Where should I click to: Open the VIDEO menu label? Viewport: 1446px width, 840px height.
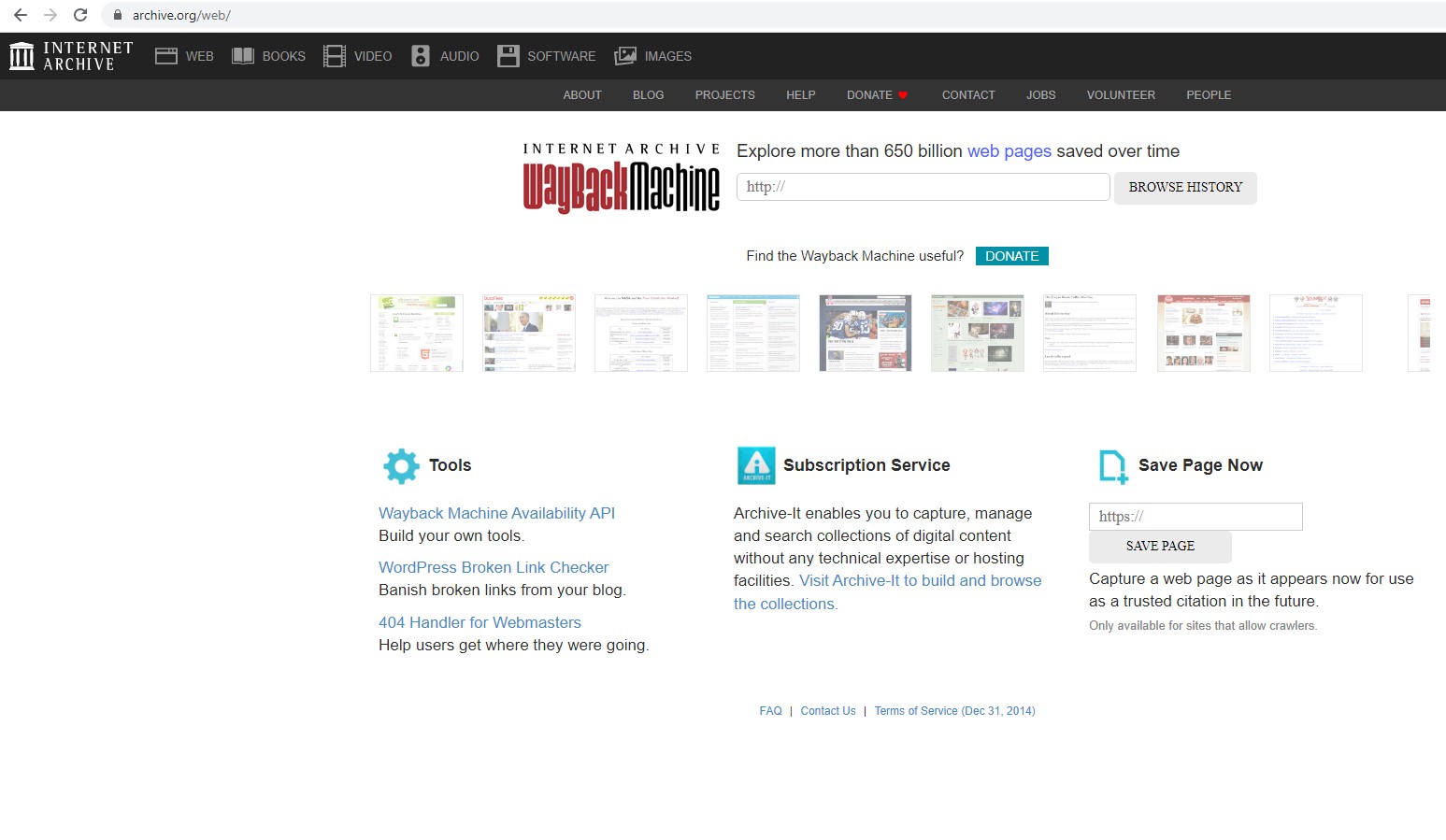[373, 56]
